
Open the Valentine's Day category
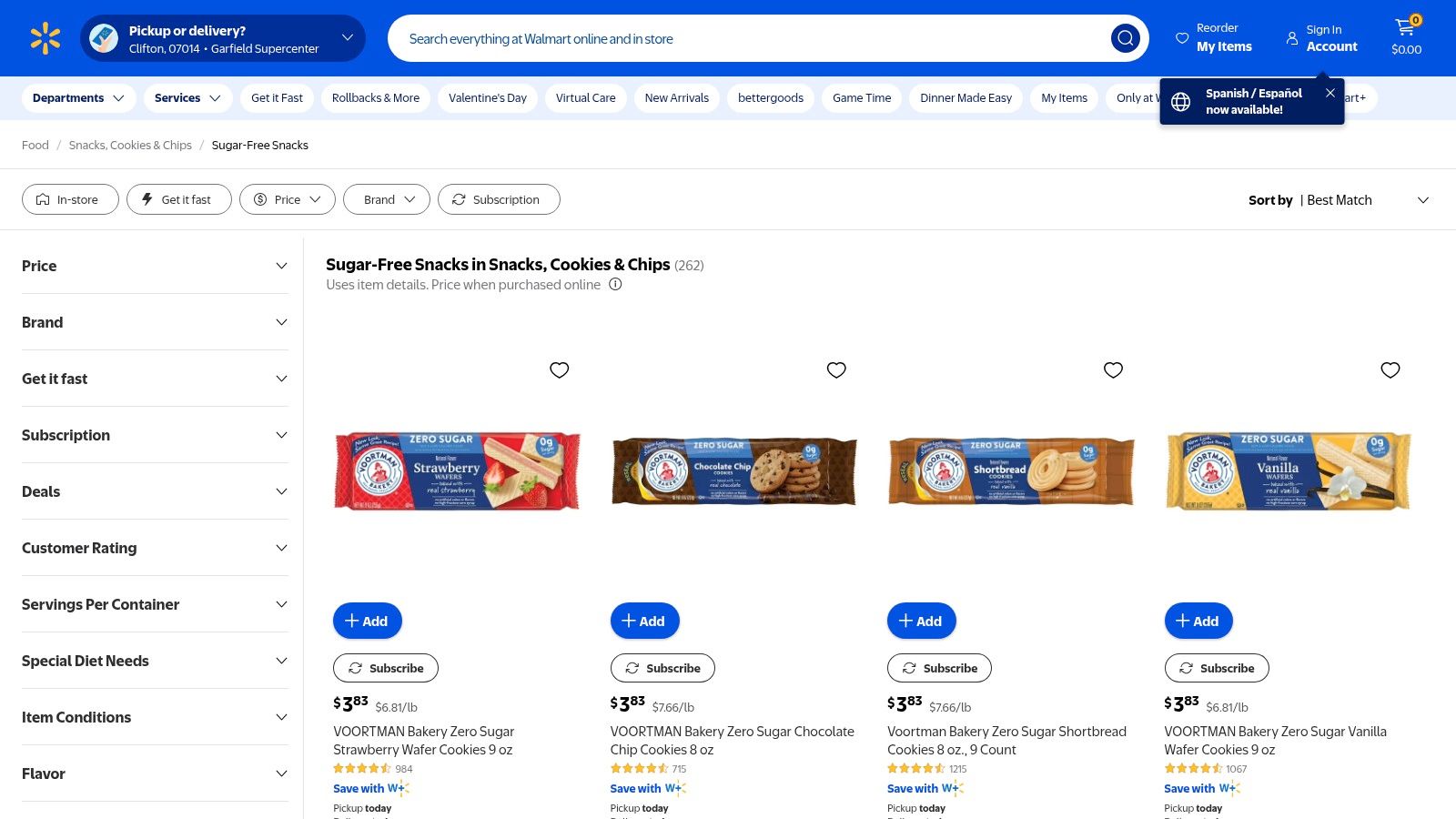(488, 97)
